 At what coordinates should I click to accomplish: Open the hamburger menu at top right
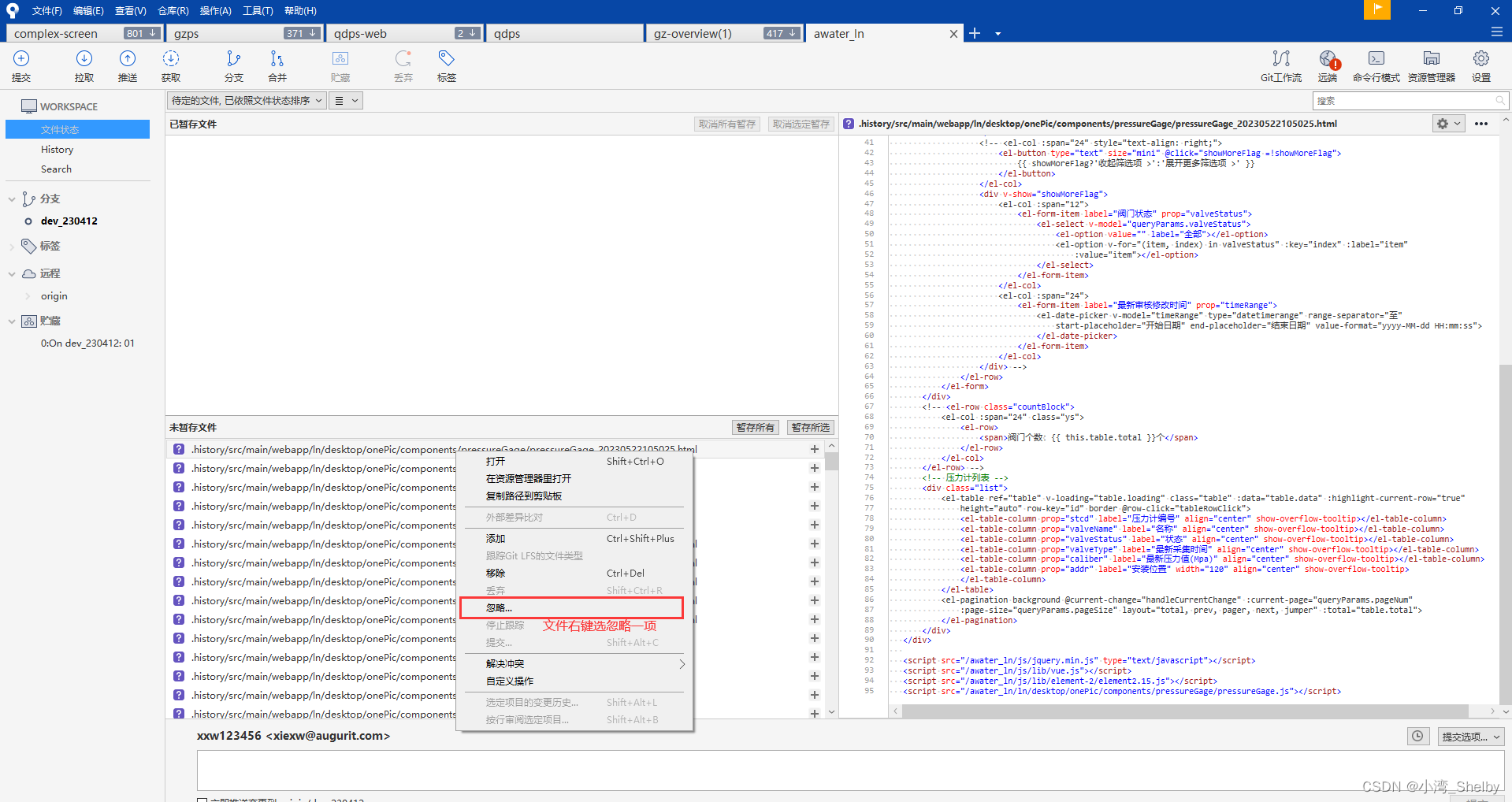coord(1496,32)
